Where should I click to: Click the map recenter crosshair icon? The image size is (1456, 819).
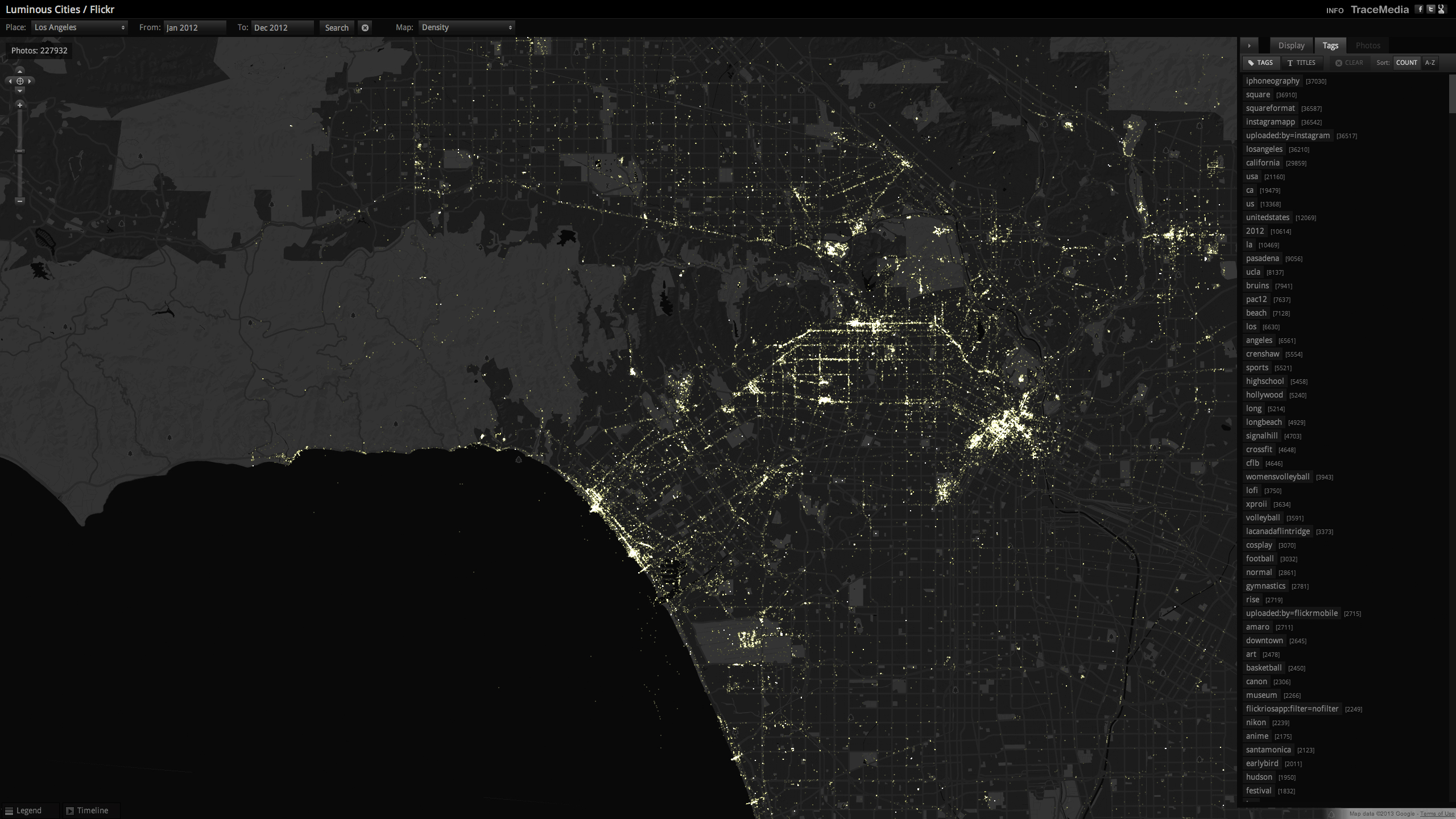[x=20, y=81]
